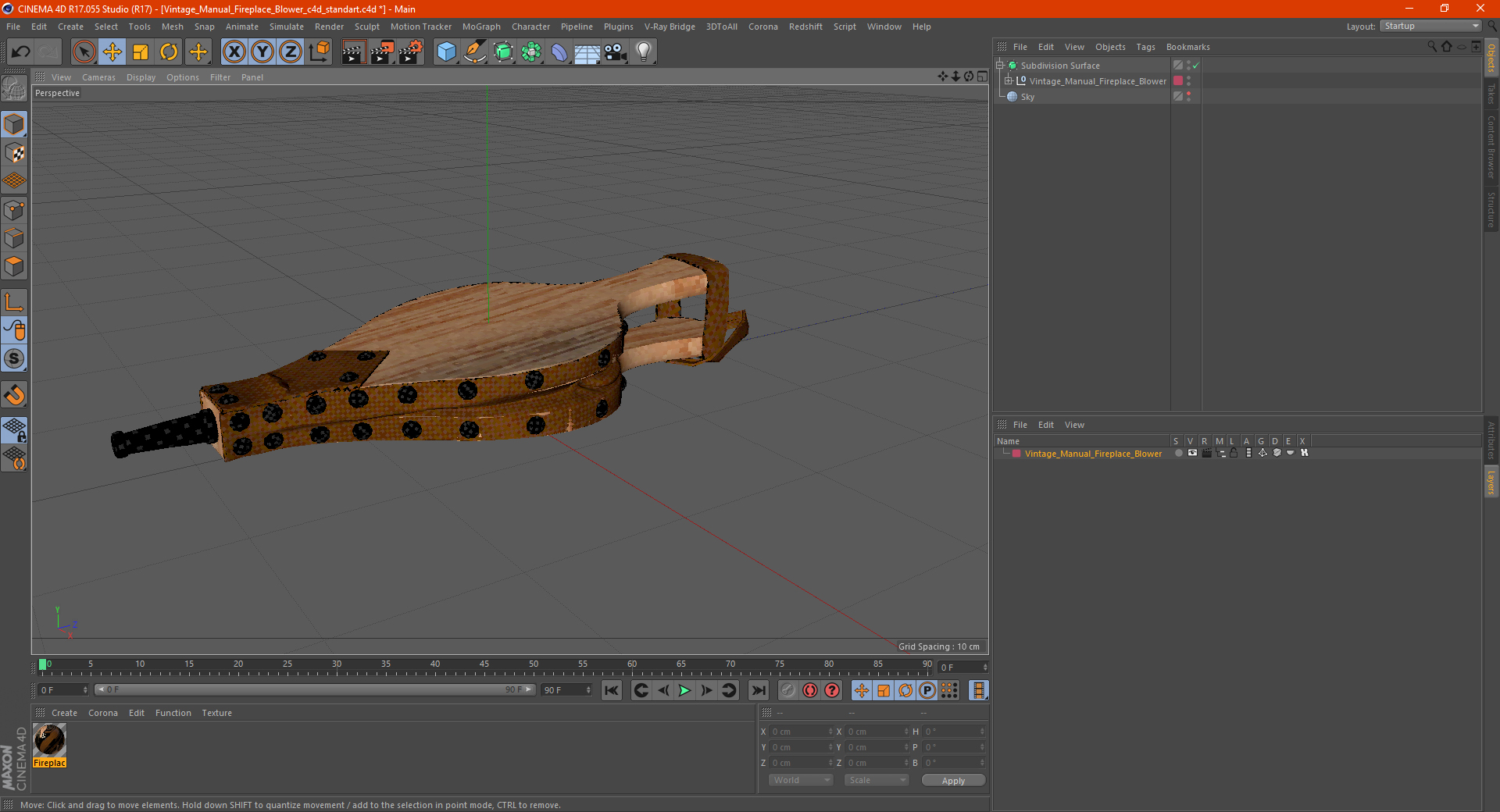Enable the Tweak mouse mode icon
Viewport: 1500px width, 812px height.
14,330
